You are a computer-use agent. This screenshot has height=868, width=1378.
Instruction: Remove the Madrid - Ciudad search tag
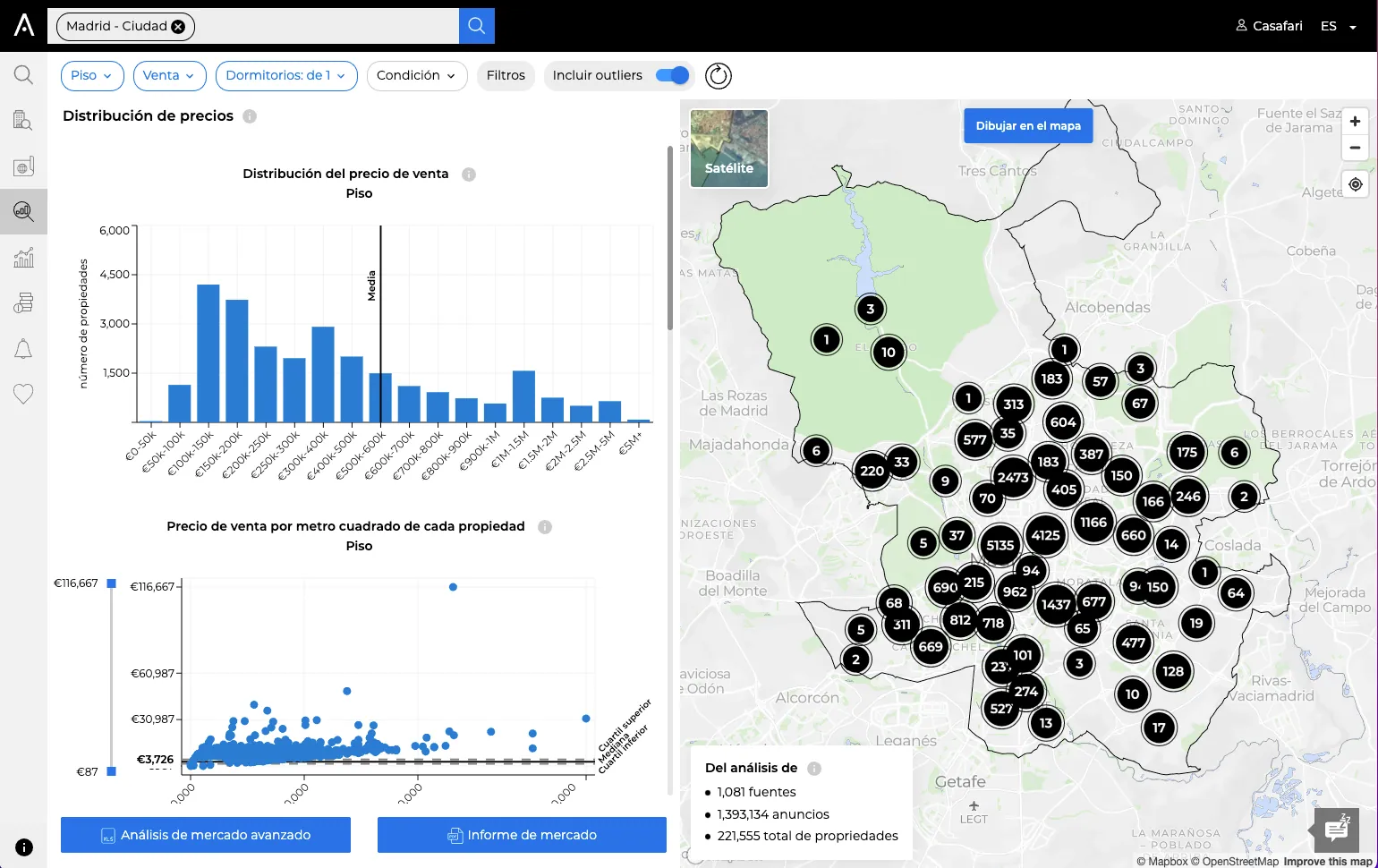178,27
